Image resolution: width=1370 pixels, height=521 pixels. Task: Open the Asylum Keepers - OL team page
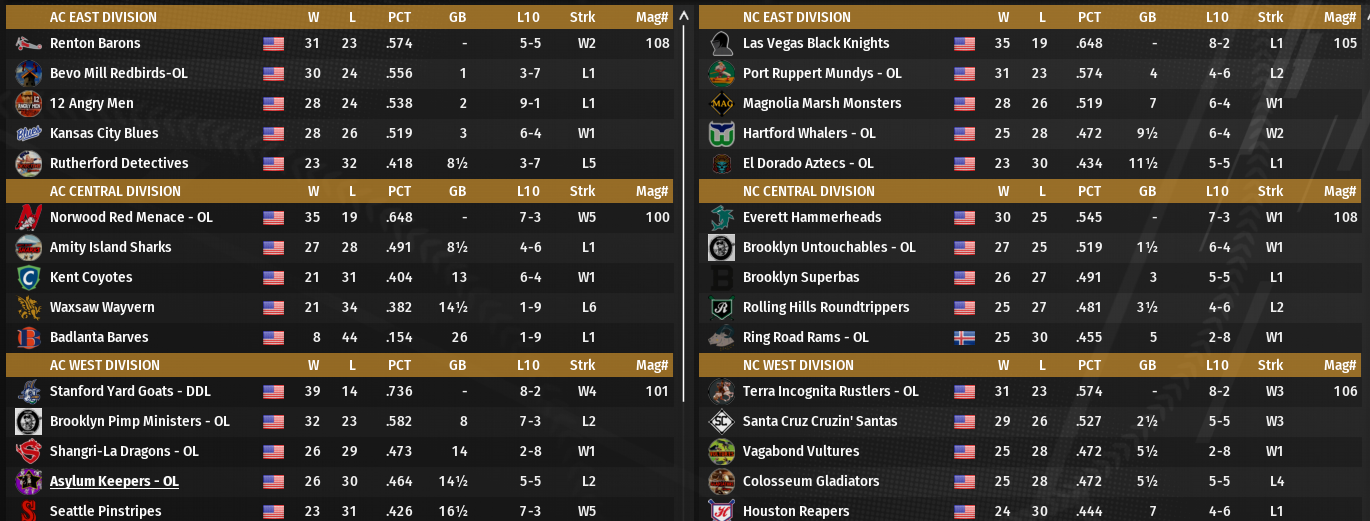tap(114, 482)
